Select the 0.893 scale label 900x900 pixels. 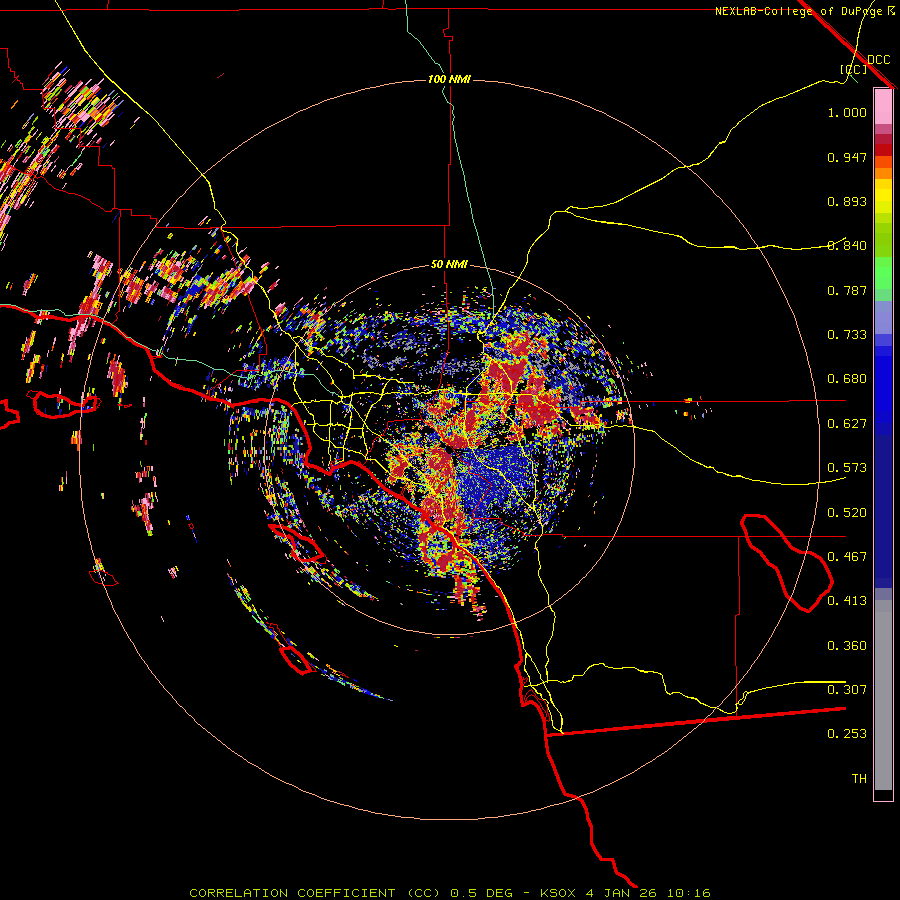(x=847, y=201)
